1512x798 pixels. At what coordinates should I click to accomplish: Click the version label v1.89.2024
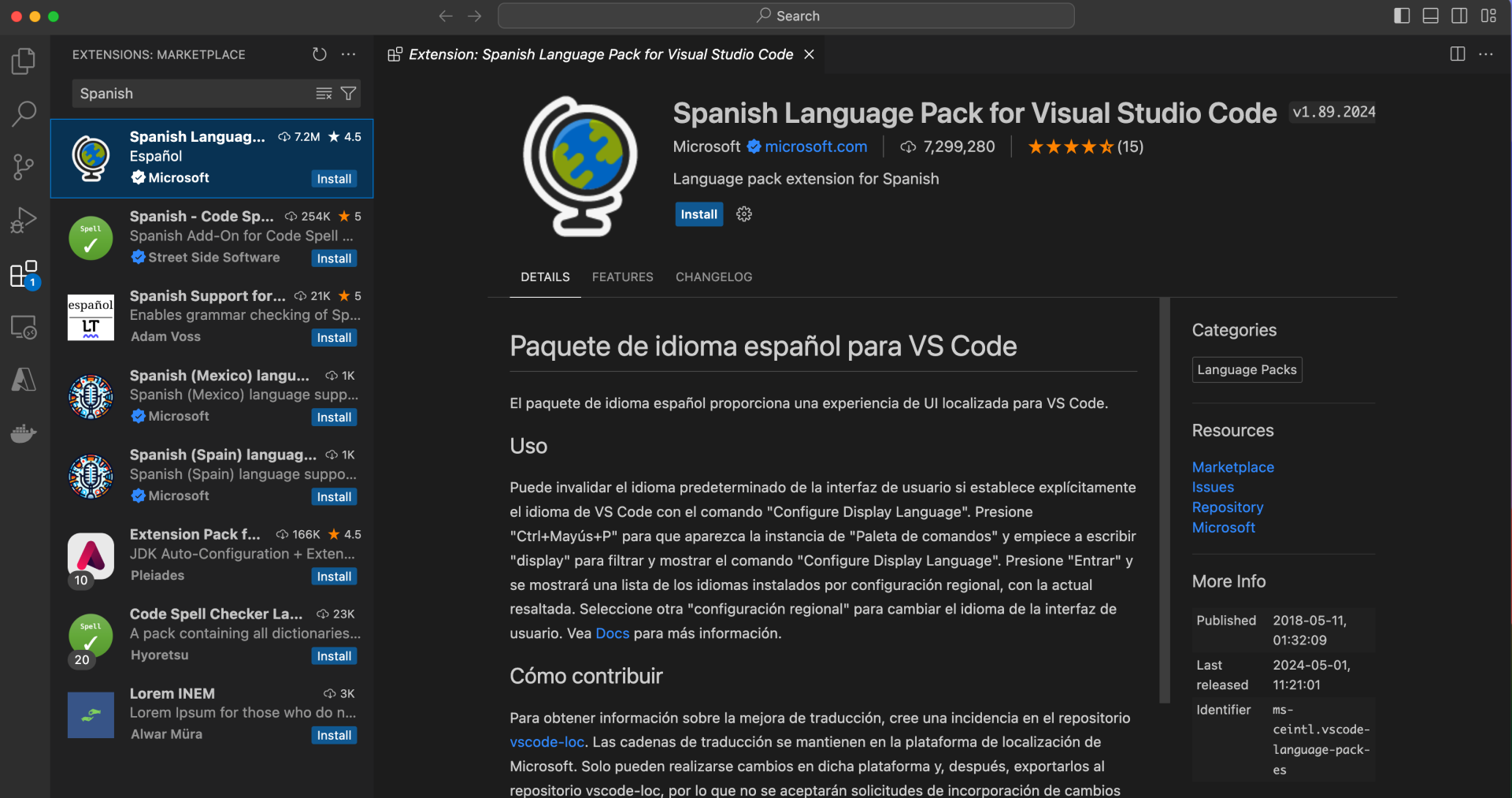coord(1333,113)
